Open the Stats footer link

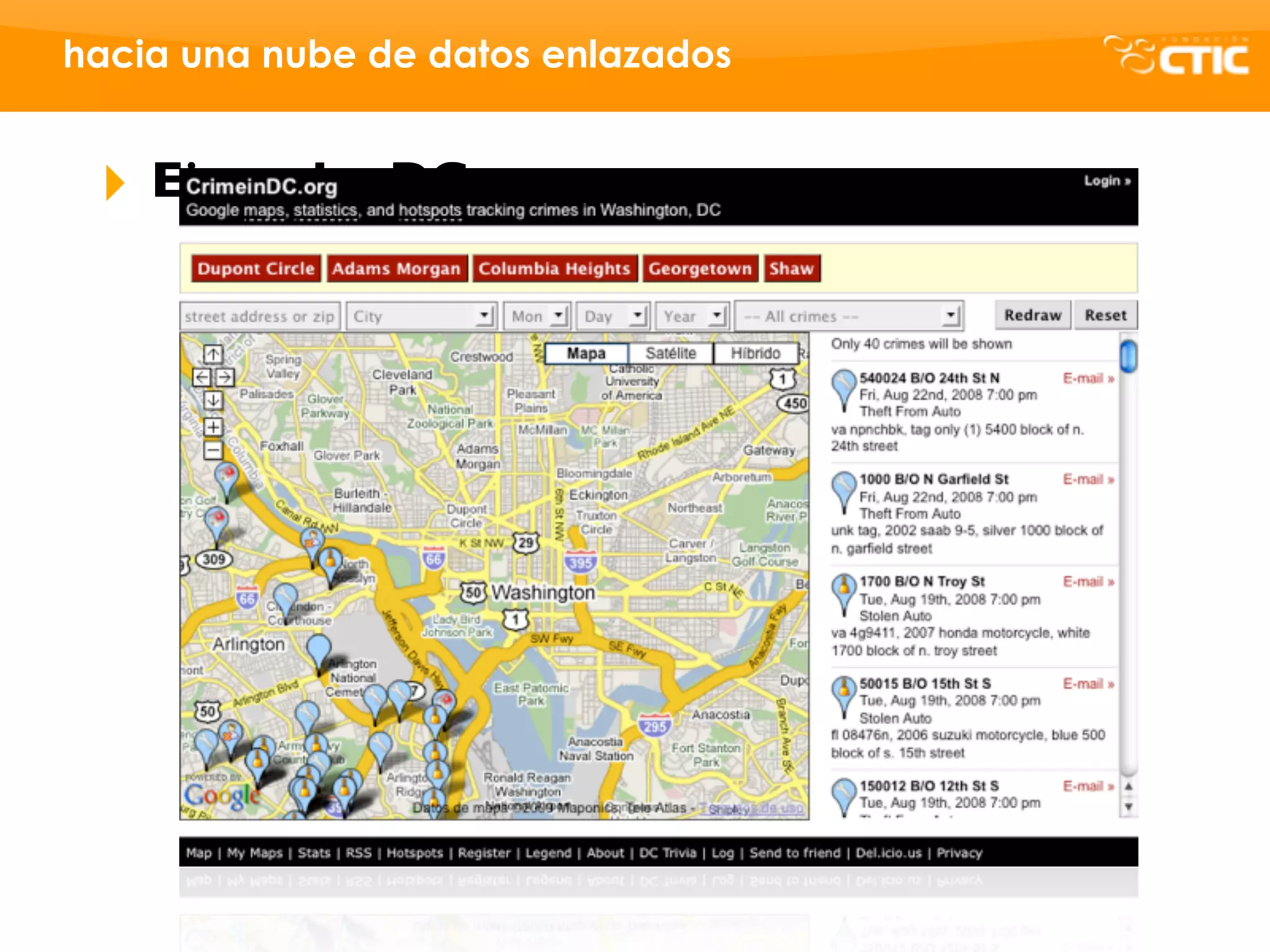click(314, 853)
